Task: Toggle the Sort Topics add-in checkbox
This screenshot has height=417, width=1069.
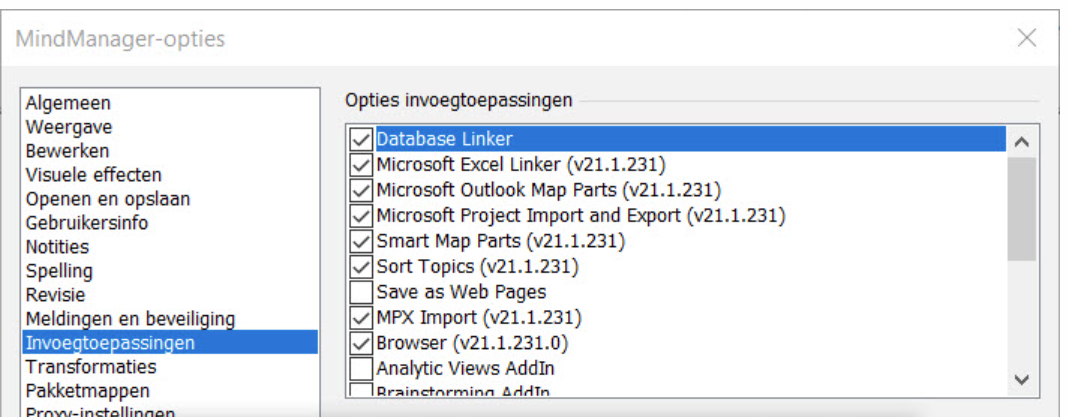Action: click(x=360, y=267)
